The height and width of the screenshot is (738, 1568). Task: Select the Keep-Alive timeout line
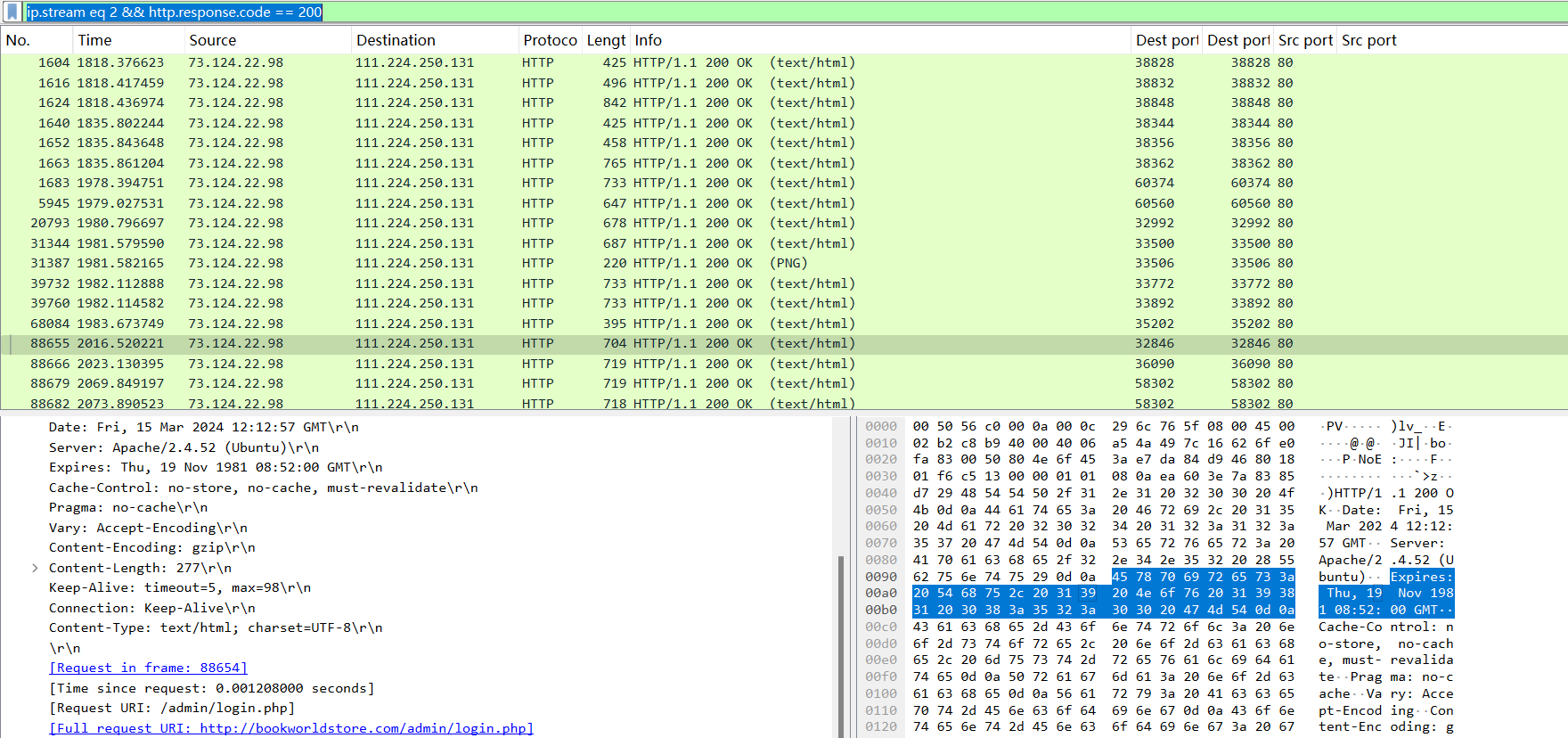coord(180,587)
